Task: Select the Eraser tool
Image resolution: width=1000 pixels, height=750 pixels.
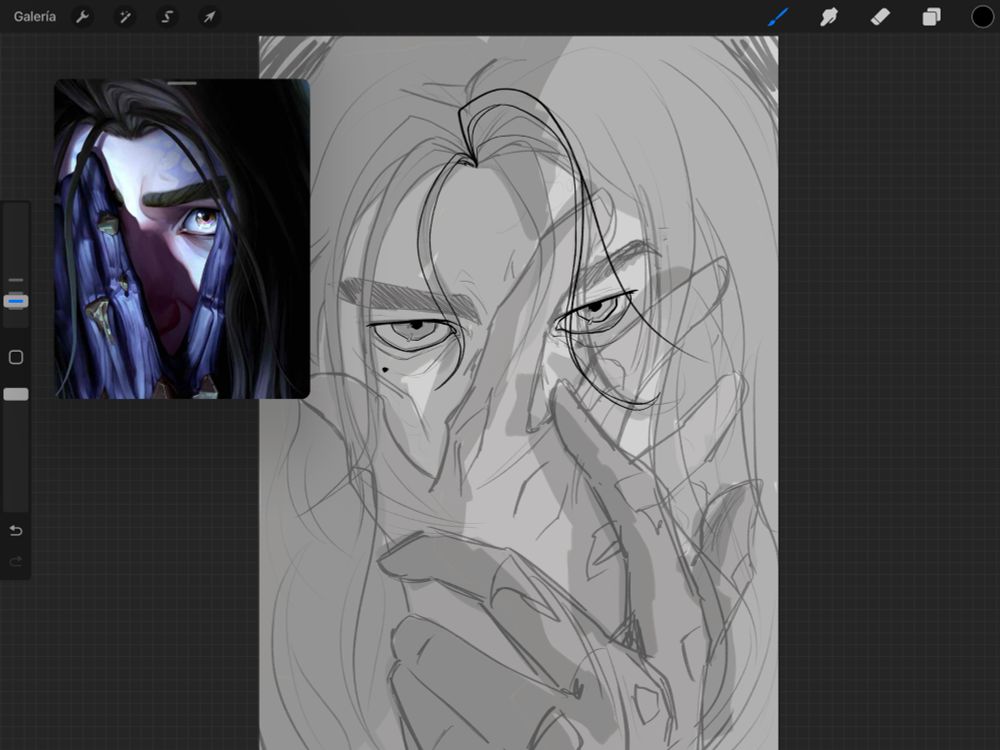Action: coord(880,17)
